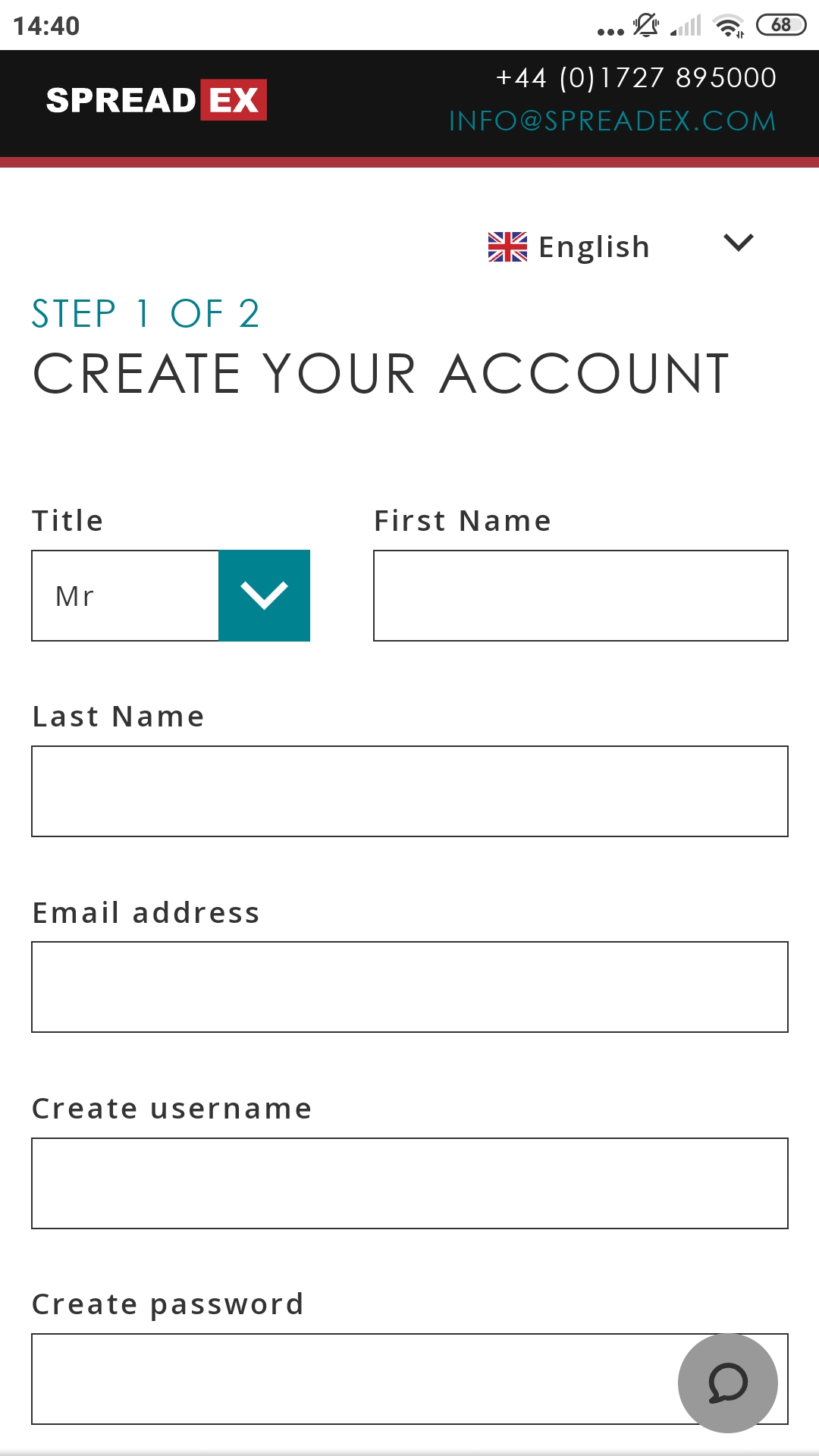Tap the three dots status icon
The image size is (819, 1456).
(x=610, y=32)
